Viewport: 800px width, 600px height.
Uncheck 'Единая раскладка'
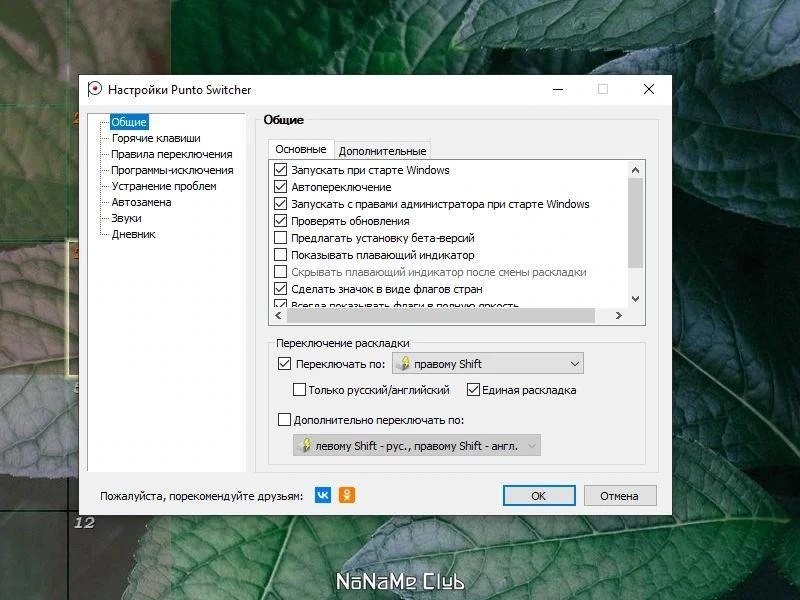point(473,390)
